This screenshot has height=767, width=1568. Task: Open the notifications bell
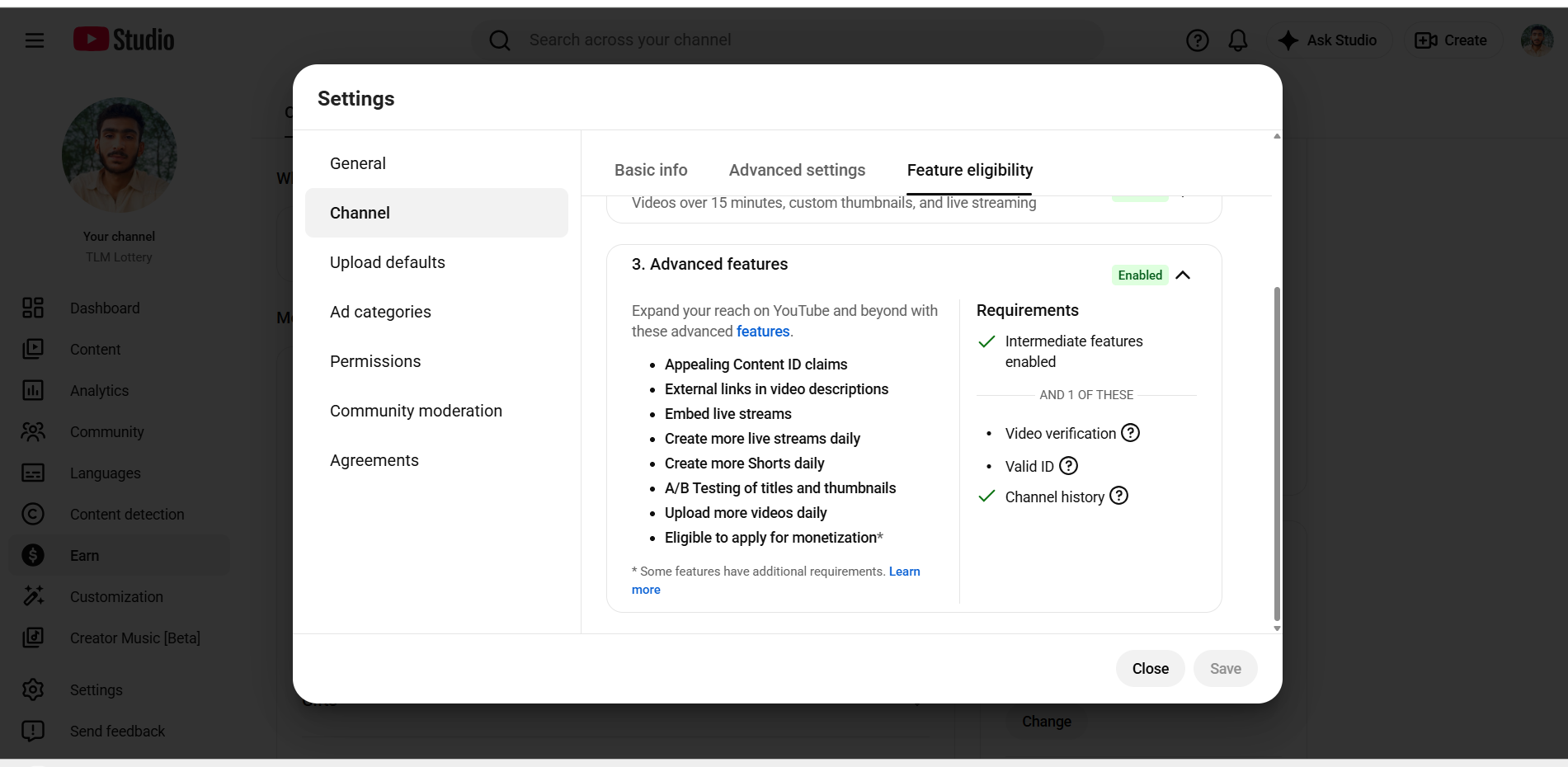click(x=1238, y=40)
